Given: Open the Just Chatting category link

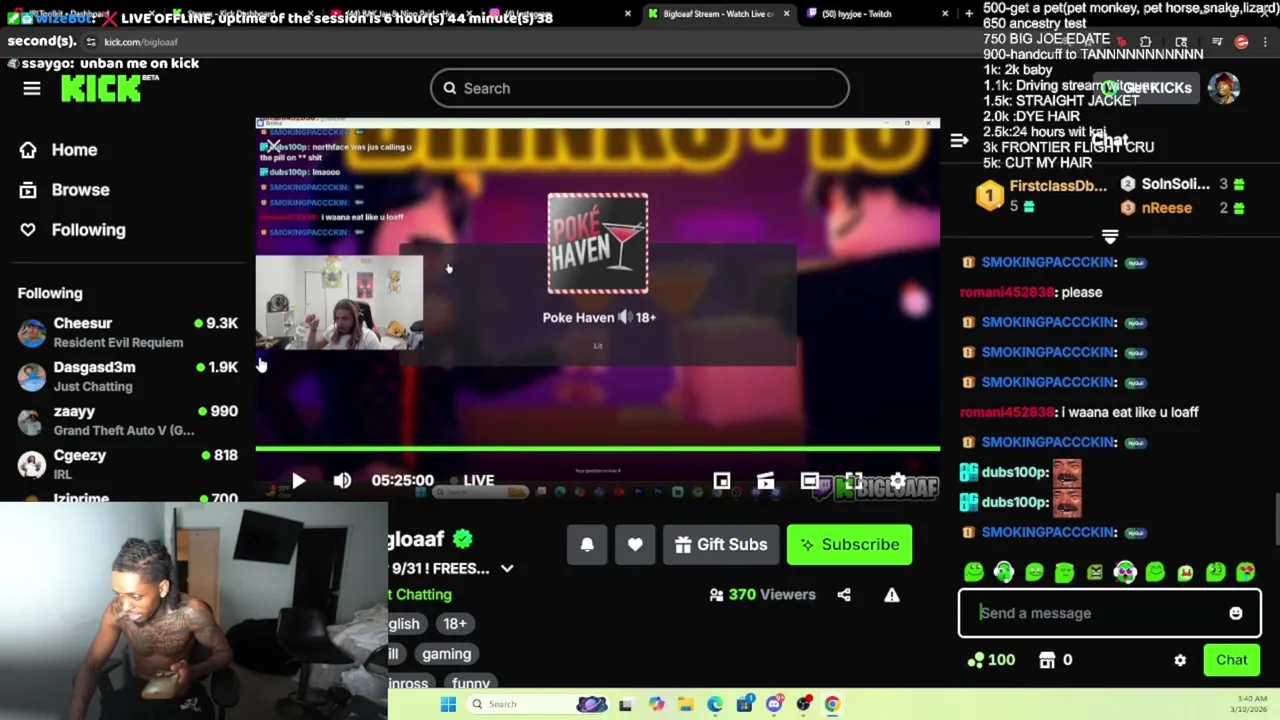Looking at the screenshot, I should 420,595.
